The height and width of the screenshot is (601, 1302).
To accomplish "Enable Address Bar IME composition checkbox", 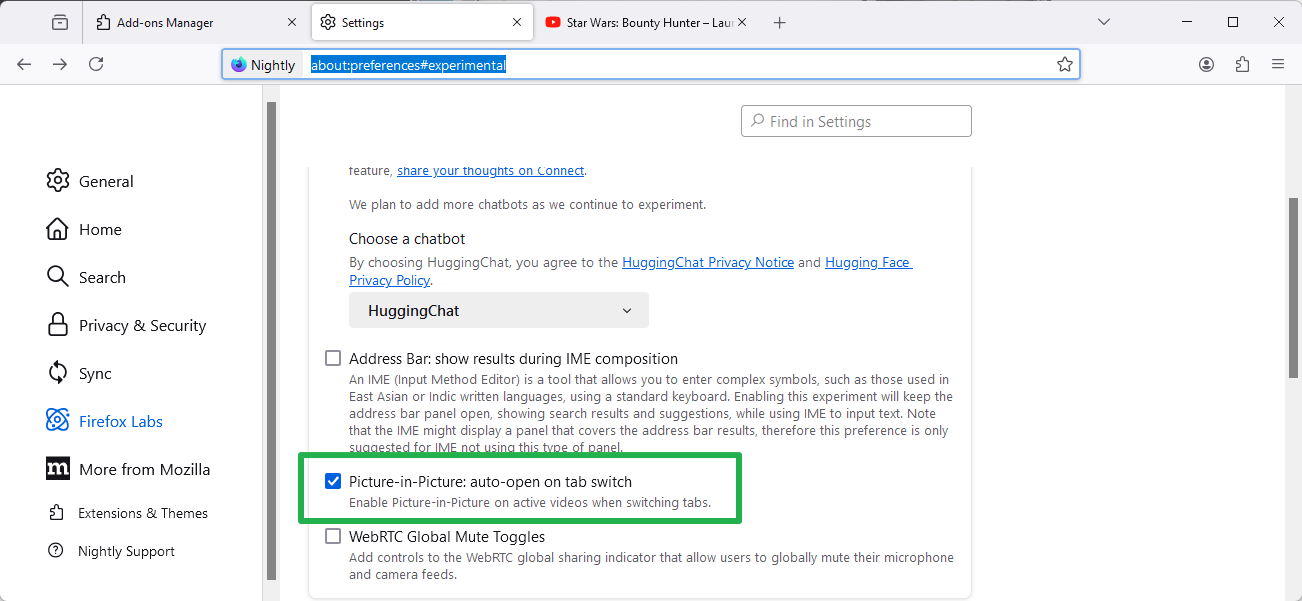I will pos(333,359).
